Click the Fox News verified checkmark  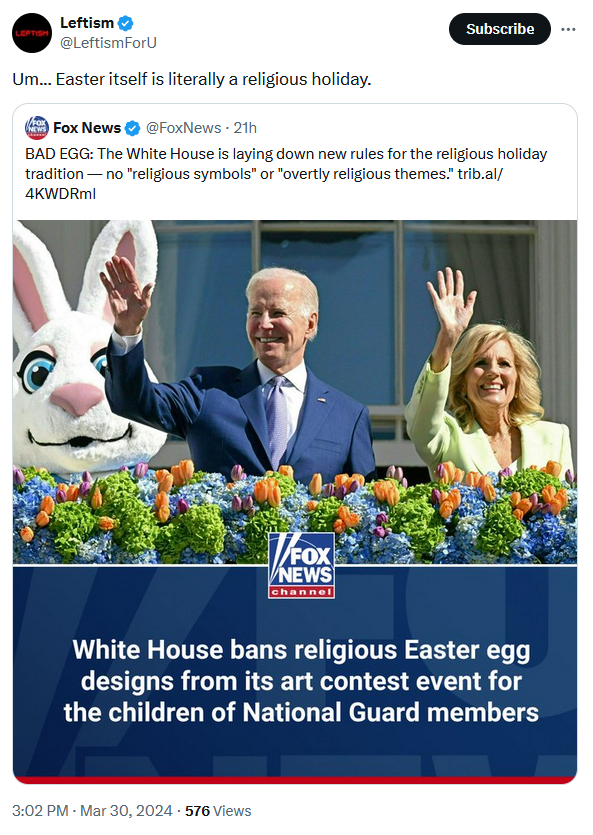click(x=133, y=128)
